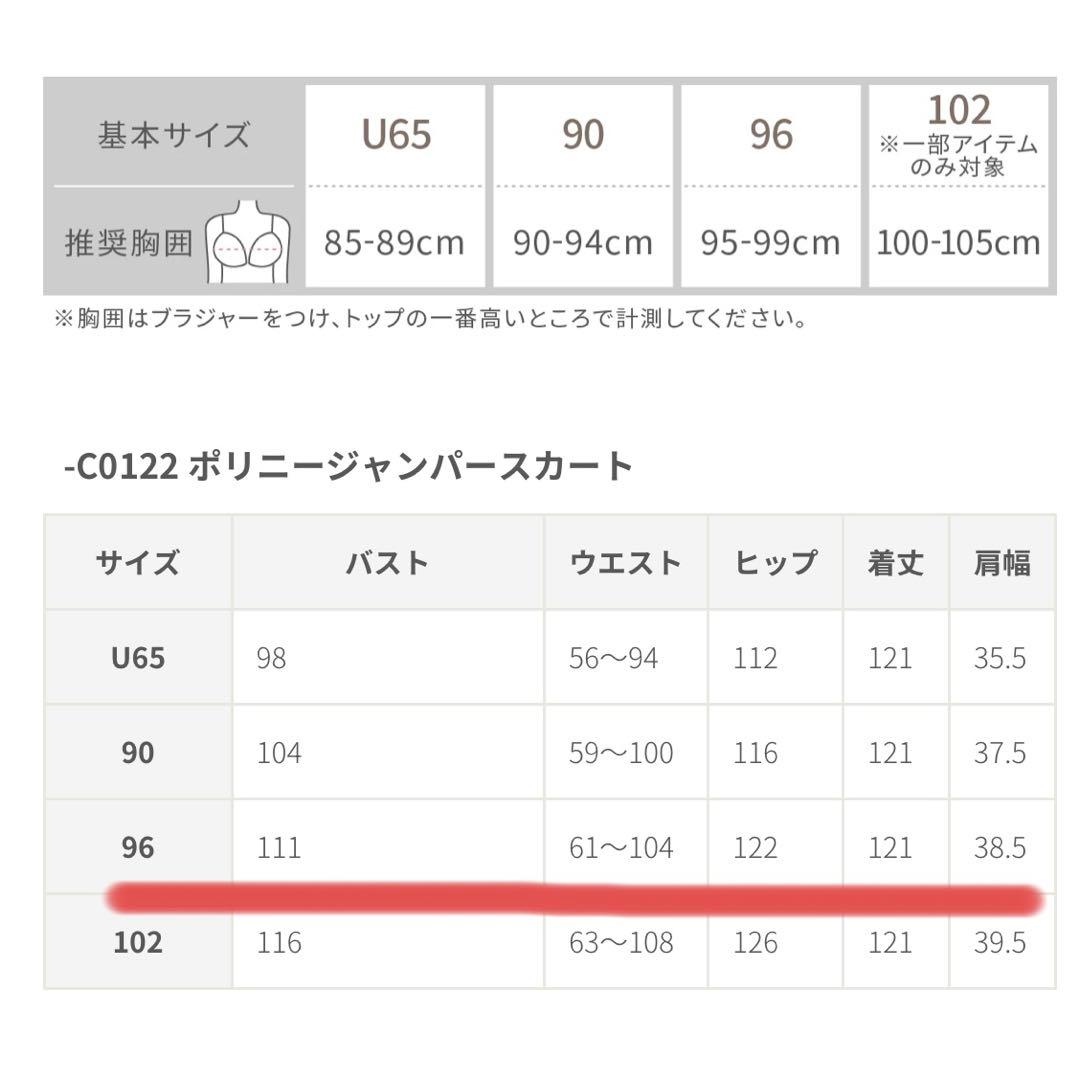Click the バスト column header
The height and width of the screenshot is (1080, 1080).
tap(387, 563)
